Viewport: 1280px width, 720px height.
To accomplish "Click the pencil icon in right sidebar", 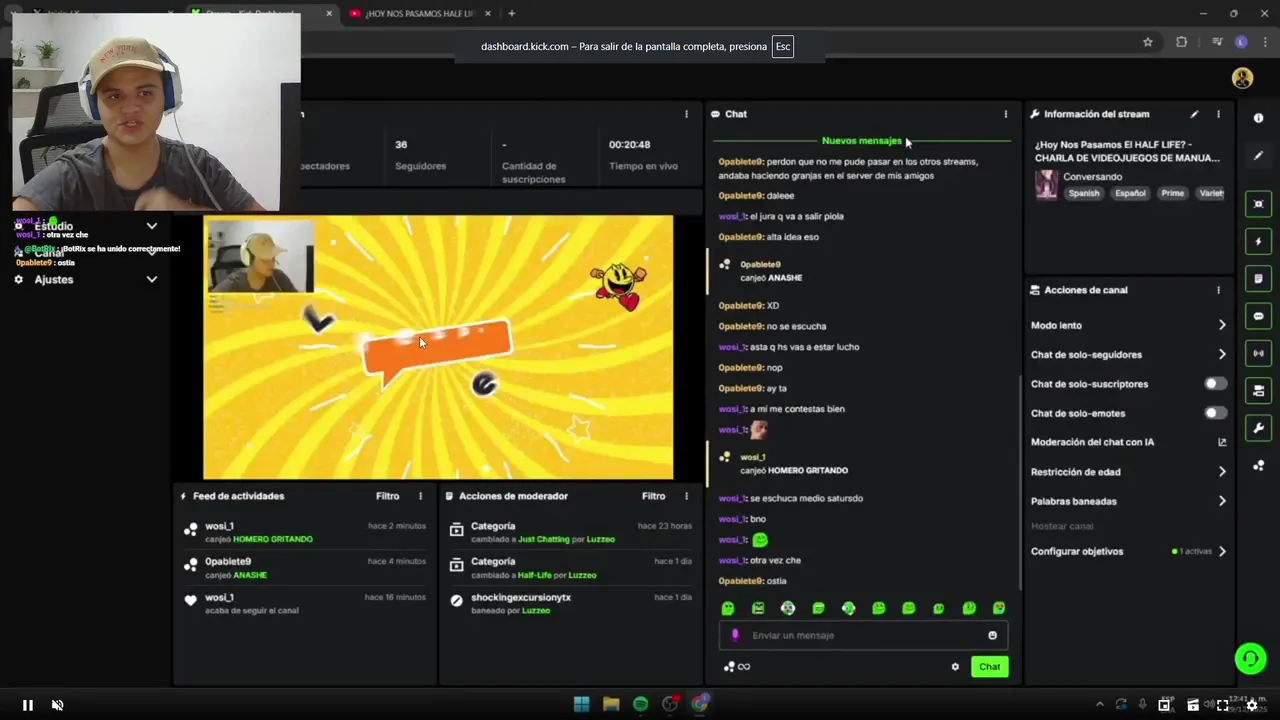I will (x=1258, y=156).
